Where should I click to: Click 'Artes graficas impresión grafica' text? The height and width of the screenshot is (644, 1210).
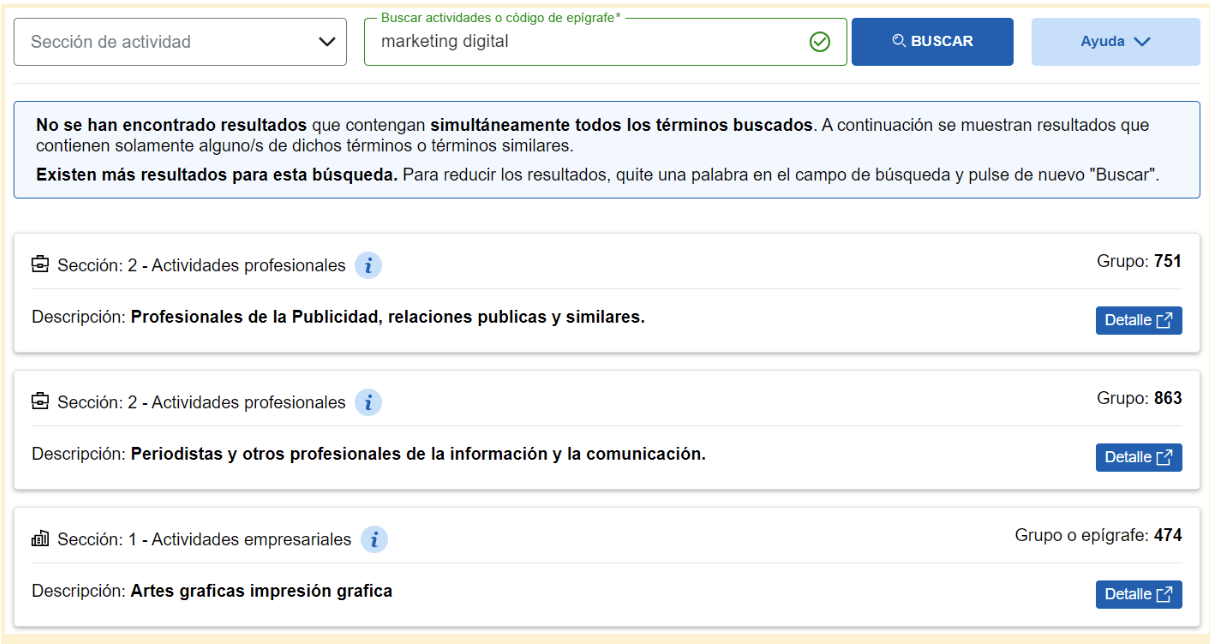click(261, 591)
